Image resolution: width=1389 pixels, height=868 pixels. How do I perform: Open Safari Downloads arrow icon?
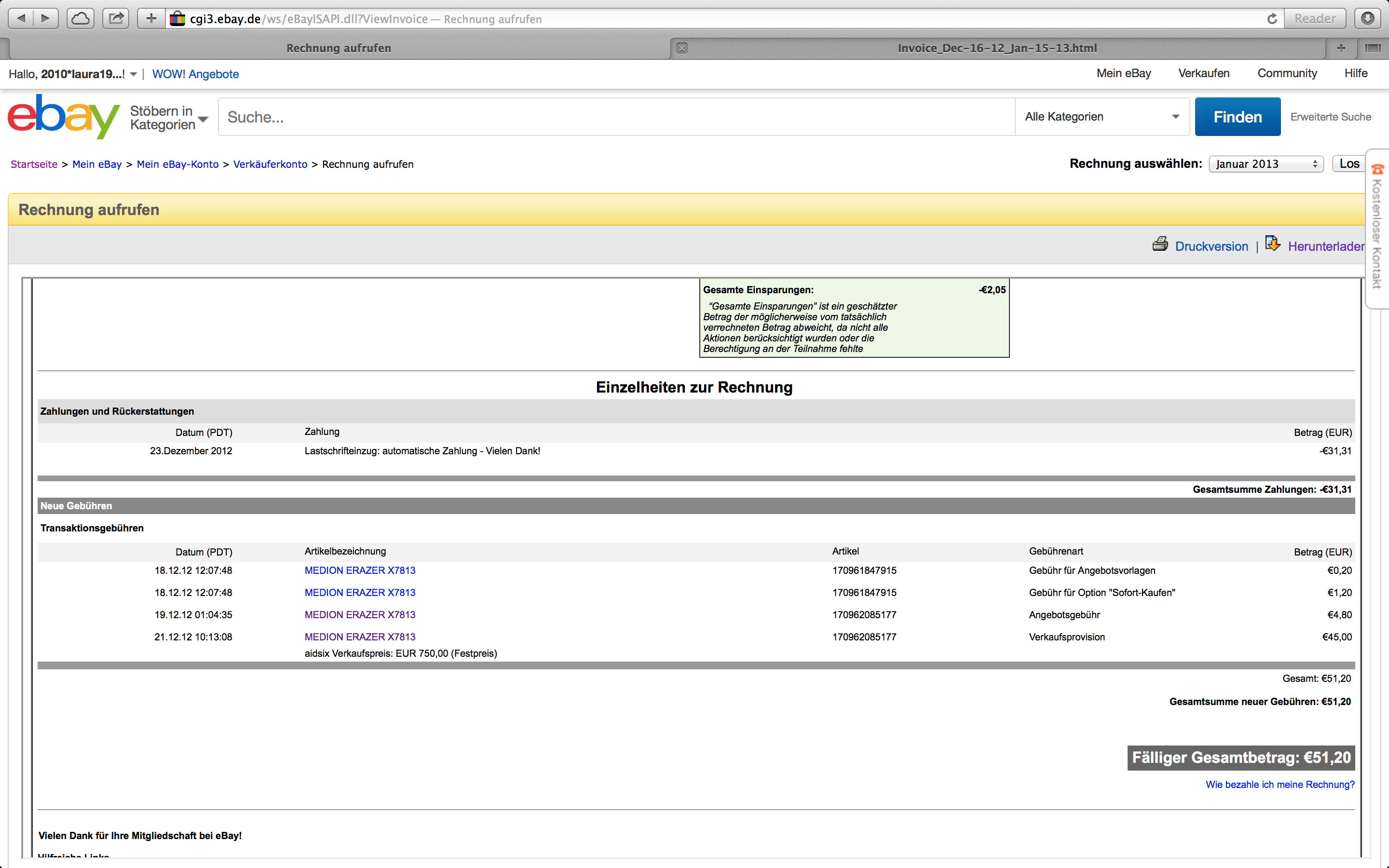point(1368,18)
